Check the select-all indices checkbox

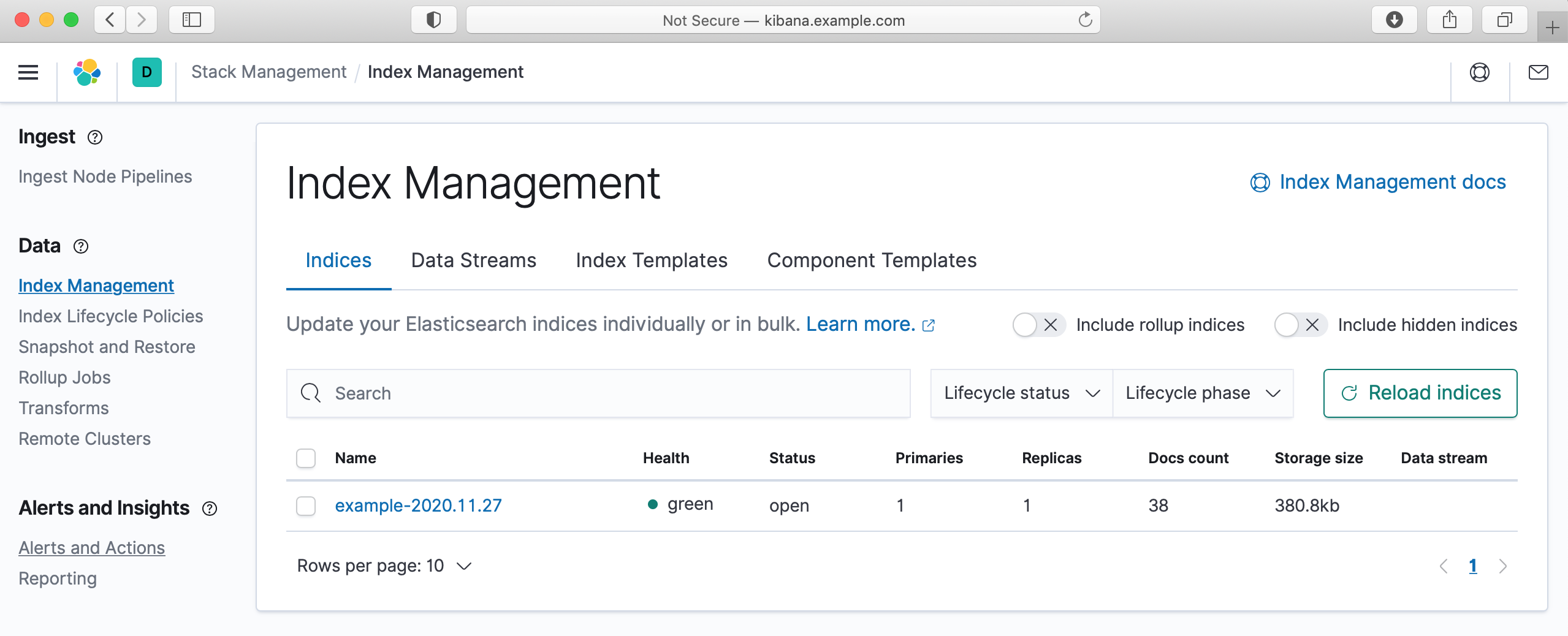pyautogui.click(x=306, y=458)
